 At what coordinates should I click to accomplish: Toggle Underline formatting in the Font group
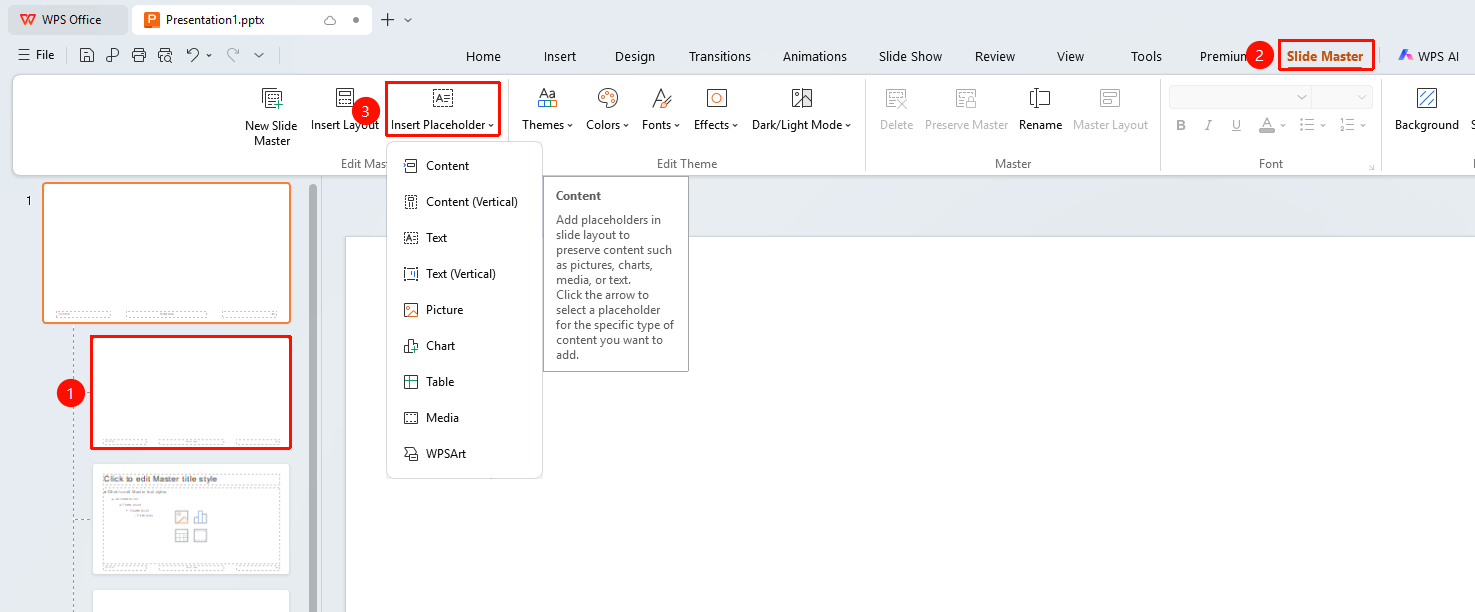pyautogui.click(x=1237, y=125)
